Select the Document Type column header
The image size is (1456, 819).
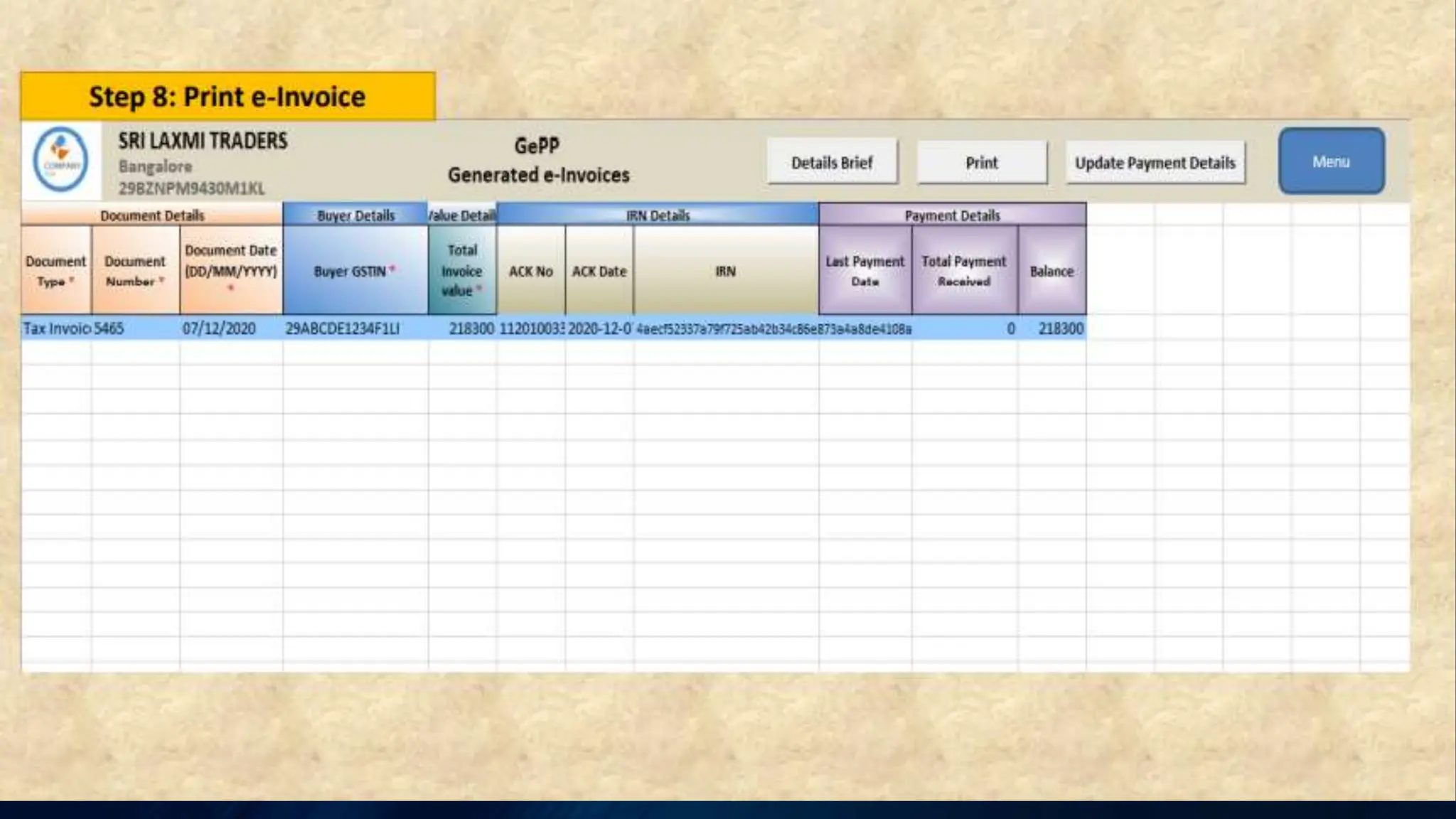click(x=55, y=271)
